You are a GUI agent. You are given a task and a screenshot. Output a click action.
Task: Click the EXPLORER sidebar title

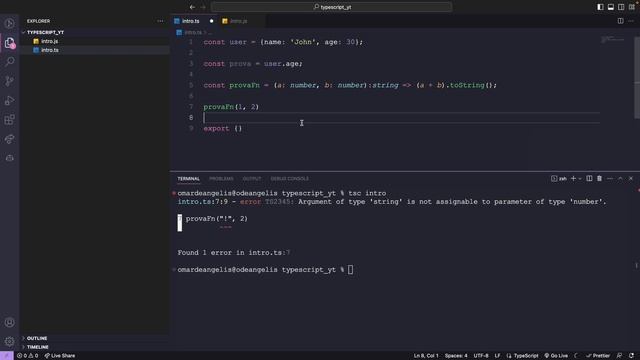click(x=38, y=21)
